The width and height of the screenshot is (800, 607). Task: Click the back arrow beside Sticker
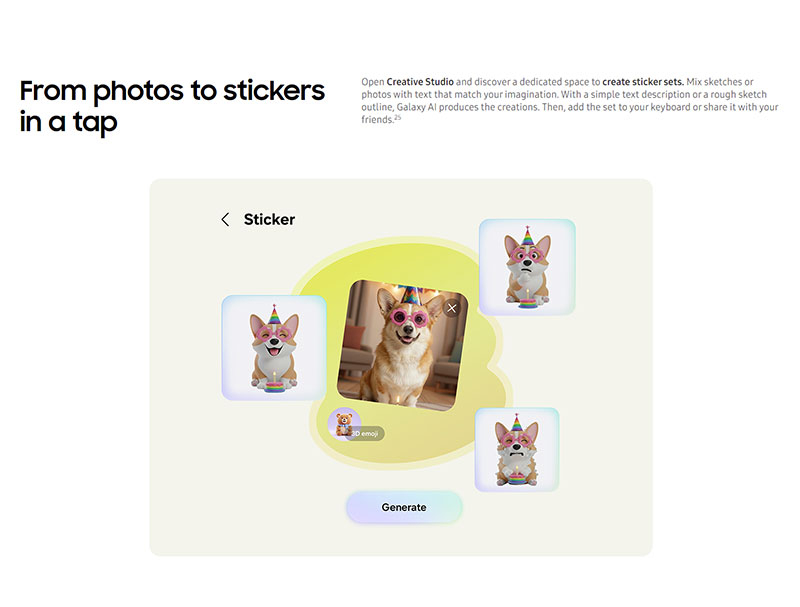coord(225,219)
